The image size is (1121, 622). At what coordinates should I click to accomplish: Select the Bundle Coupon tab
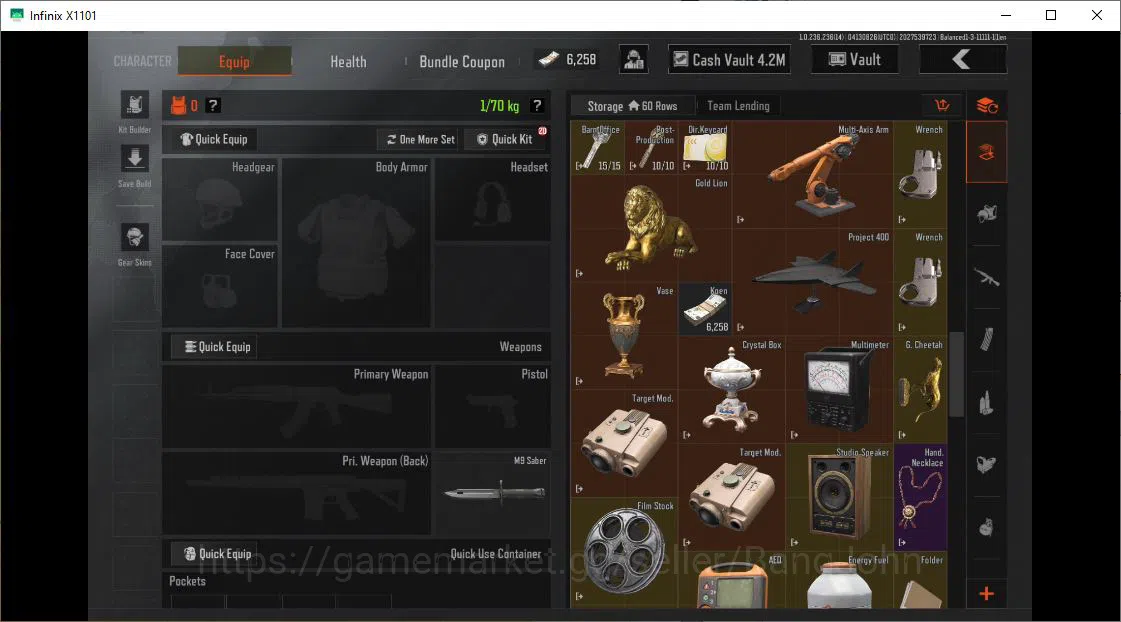coord(462,61)
